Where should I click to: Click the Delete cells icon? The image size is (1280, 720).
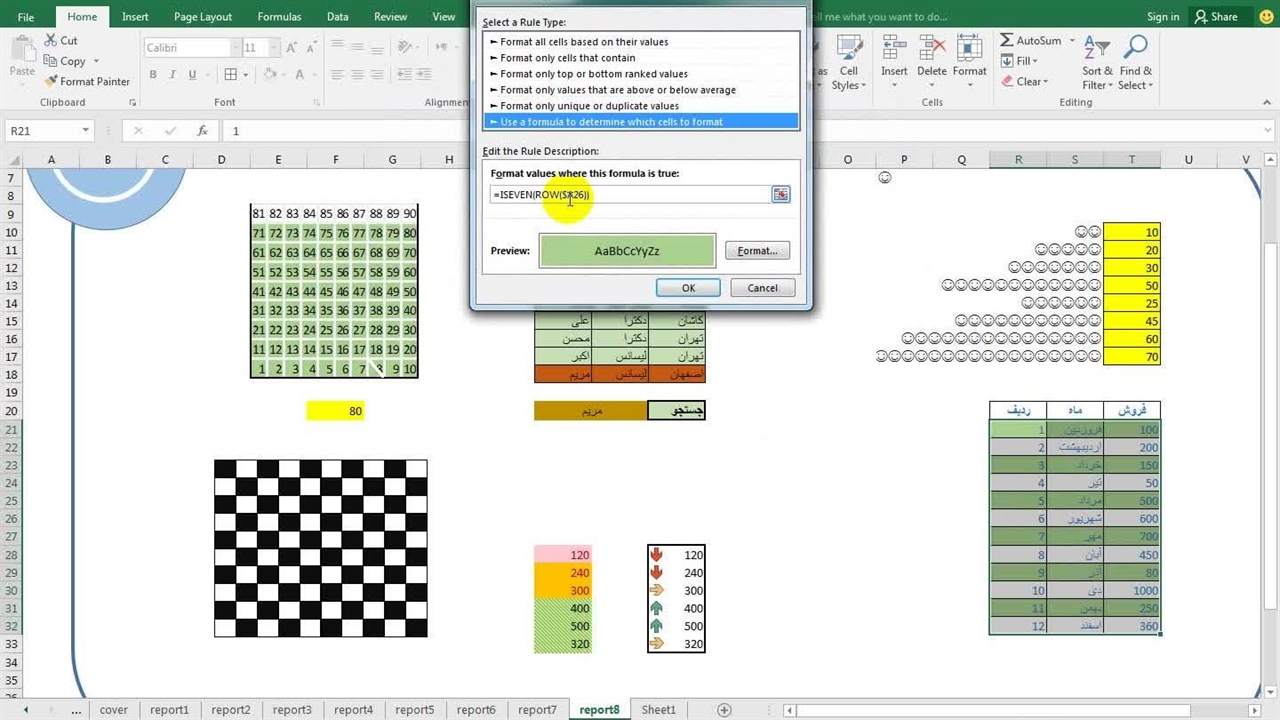(x=931, y=51)
